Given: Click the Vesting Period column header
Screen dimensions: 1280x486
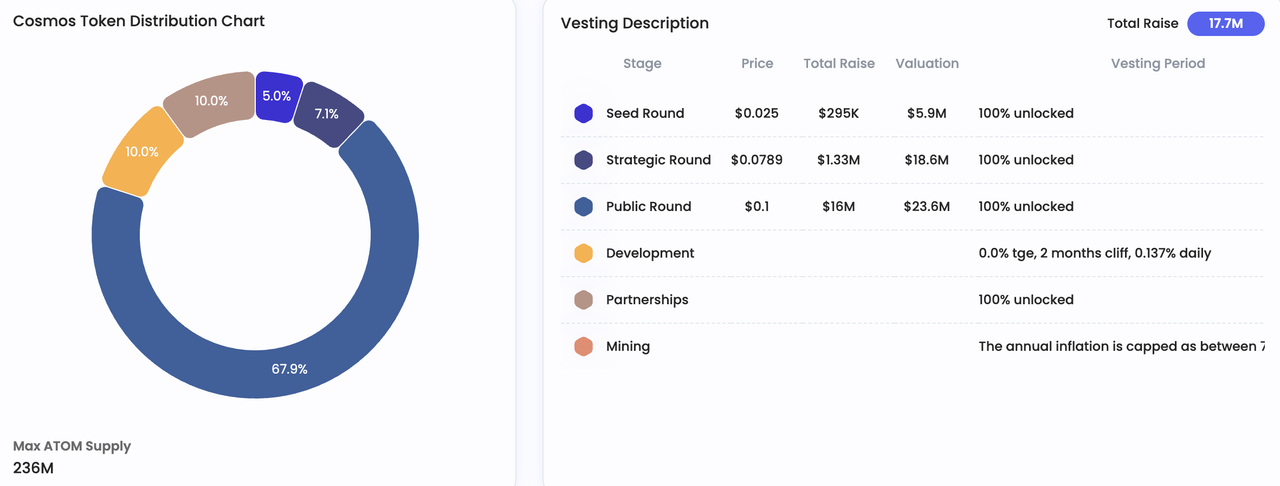Looking at the screenshot, I should [1157, 63].
